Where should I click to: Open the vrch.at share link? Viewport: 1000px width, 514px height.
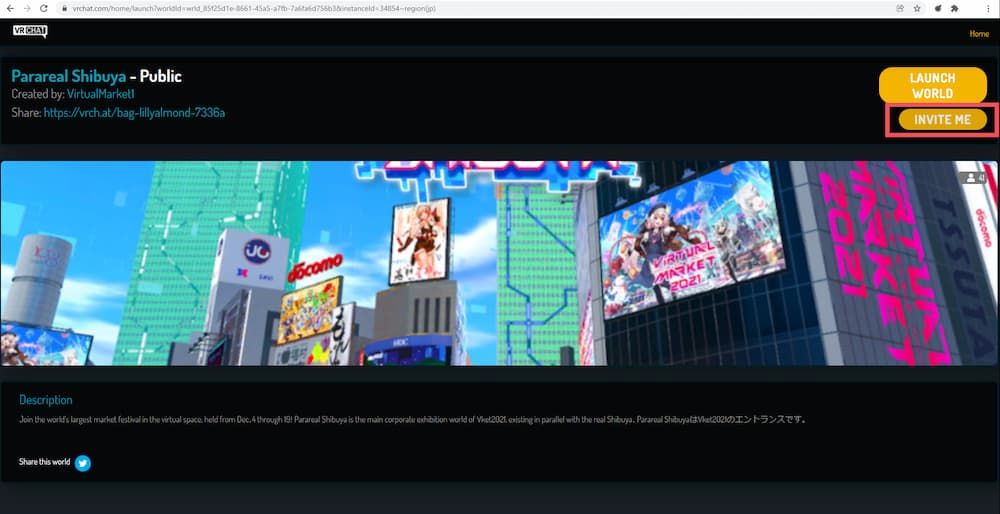134,113
